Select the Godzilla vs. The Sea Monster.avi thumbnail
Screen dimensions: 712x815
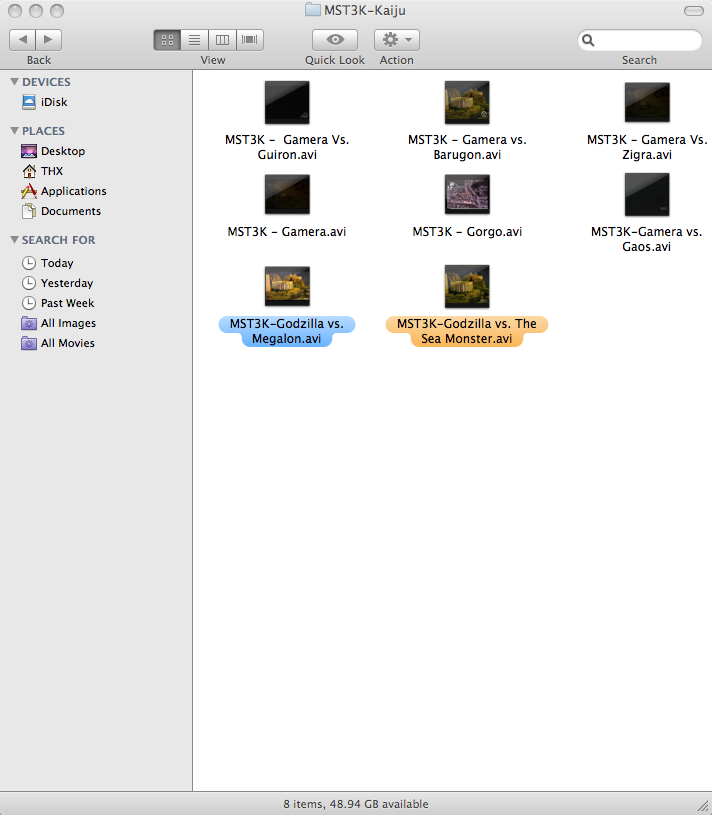click(x=467, y=286)
